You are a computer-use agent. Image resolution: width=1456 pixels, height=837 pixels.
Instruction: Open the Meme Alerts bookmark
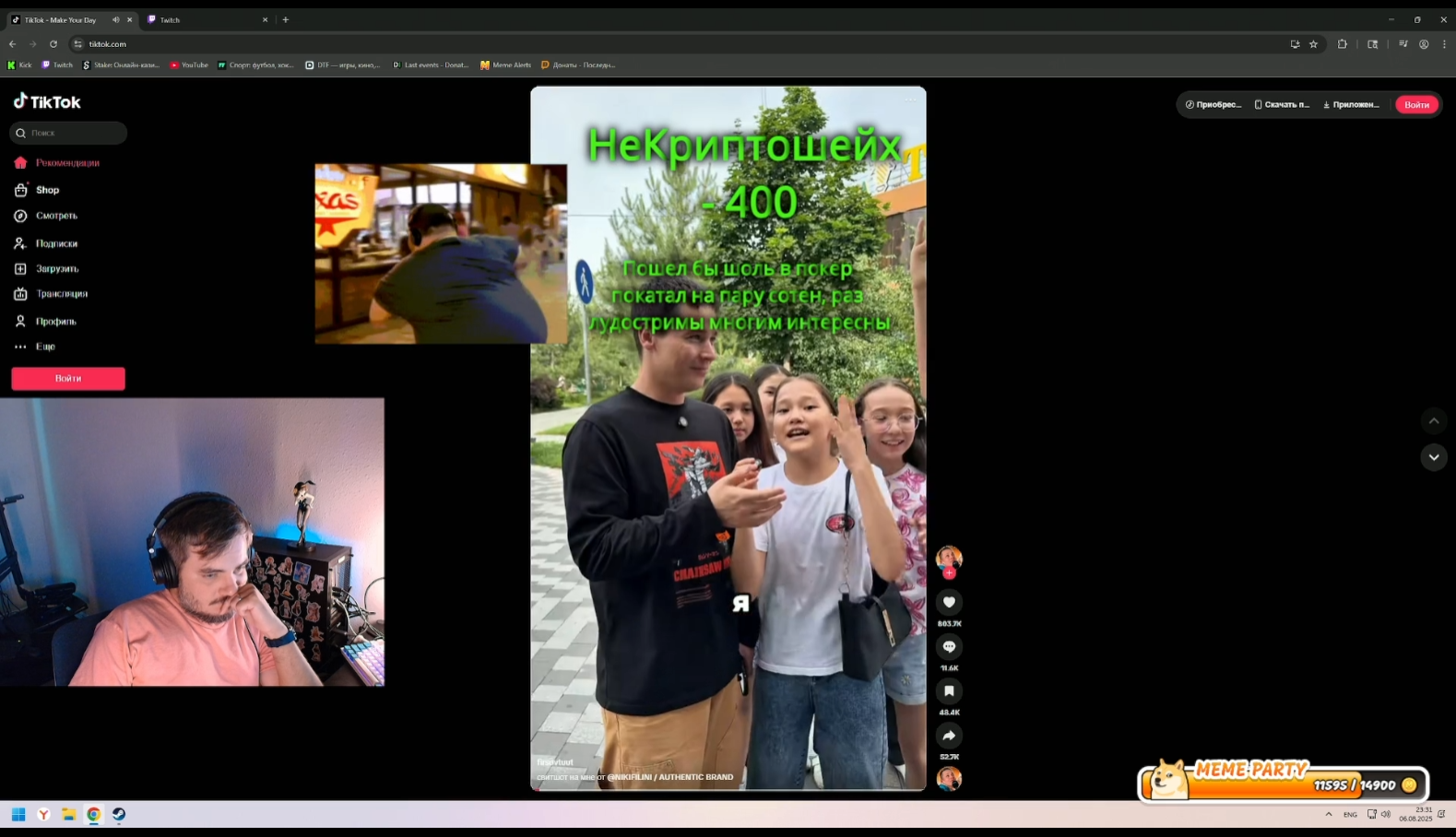pyautogui.click(x=506, y=65)
